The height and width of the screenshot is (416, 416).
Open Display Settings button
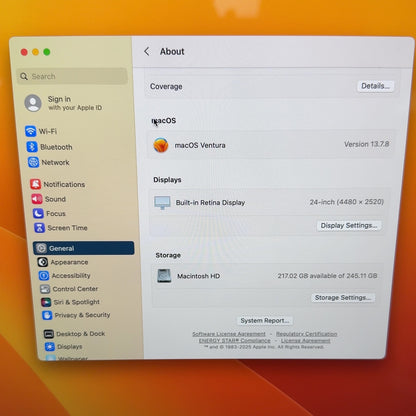coord(349,225)
